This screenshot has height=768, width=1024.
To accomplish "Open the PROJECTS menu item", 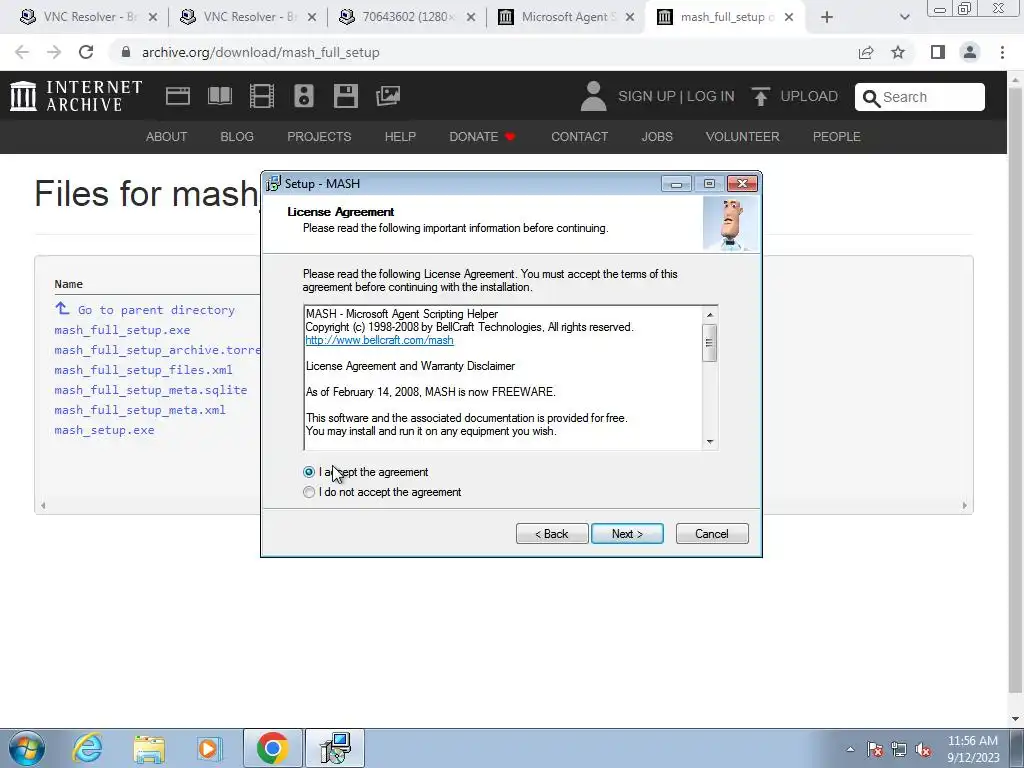I will [319, 136].
